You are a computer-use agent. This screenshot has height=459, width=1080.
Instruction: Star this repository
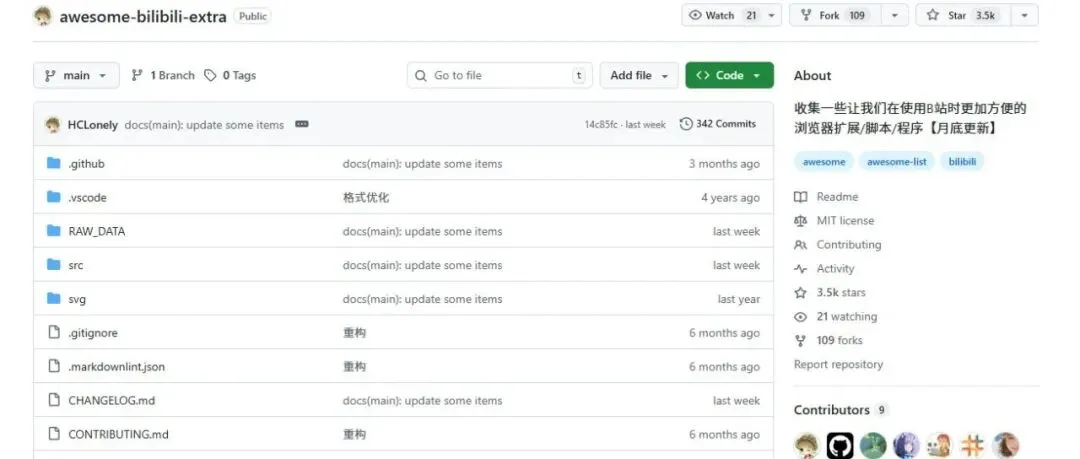click(964, 15)
